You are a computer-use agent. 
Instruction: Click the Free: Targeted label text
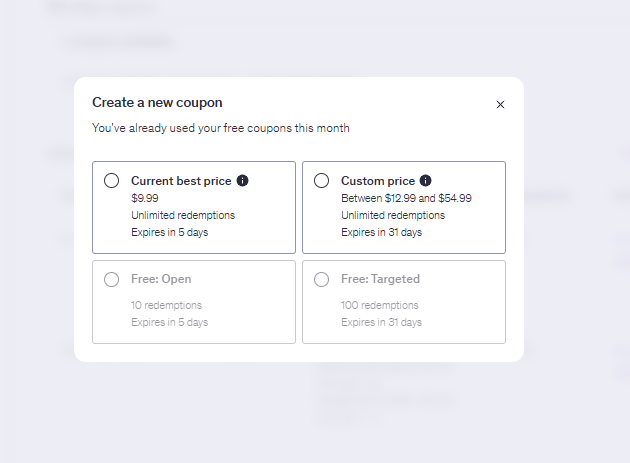click(x=380, y=279)
